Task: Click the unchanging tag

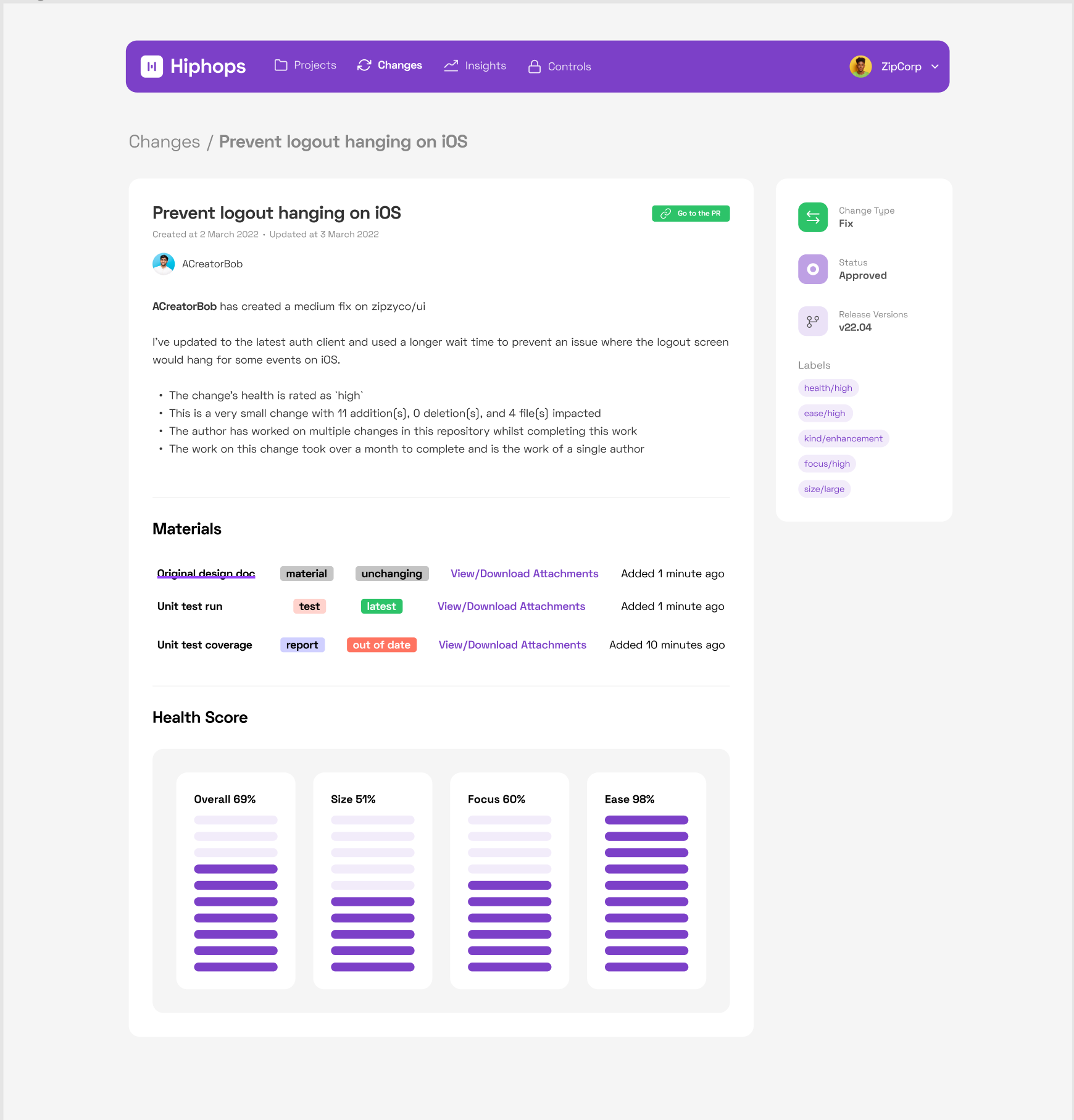Action: point(392,574)
